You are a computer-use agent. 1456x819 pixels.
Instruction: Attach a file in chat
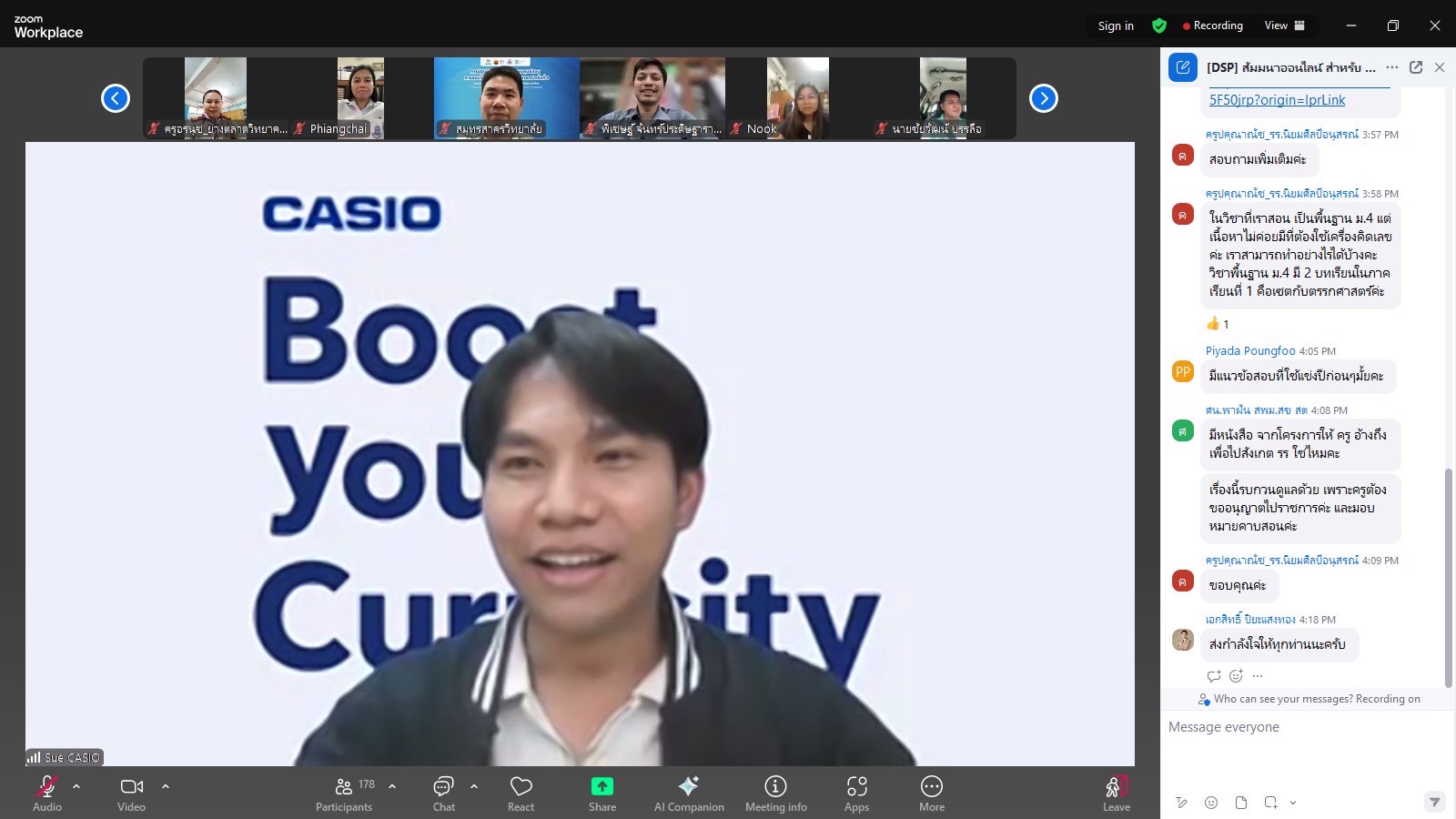[x=1241, y=803]
